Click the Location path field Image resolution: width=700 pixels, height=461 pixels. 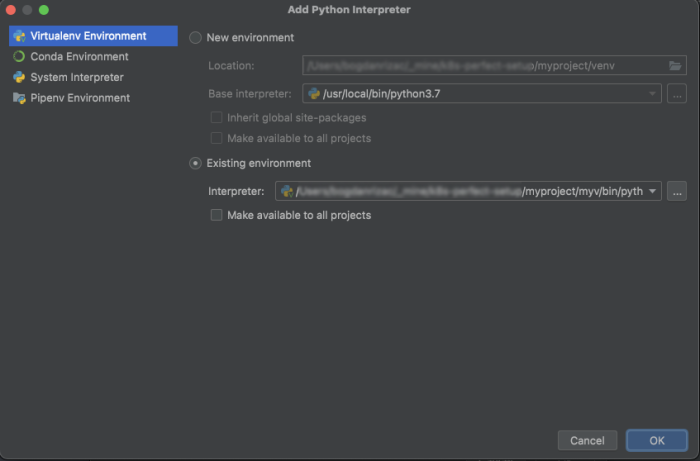tap(494, 66)
